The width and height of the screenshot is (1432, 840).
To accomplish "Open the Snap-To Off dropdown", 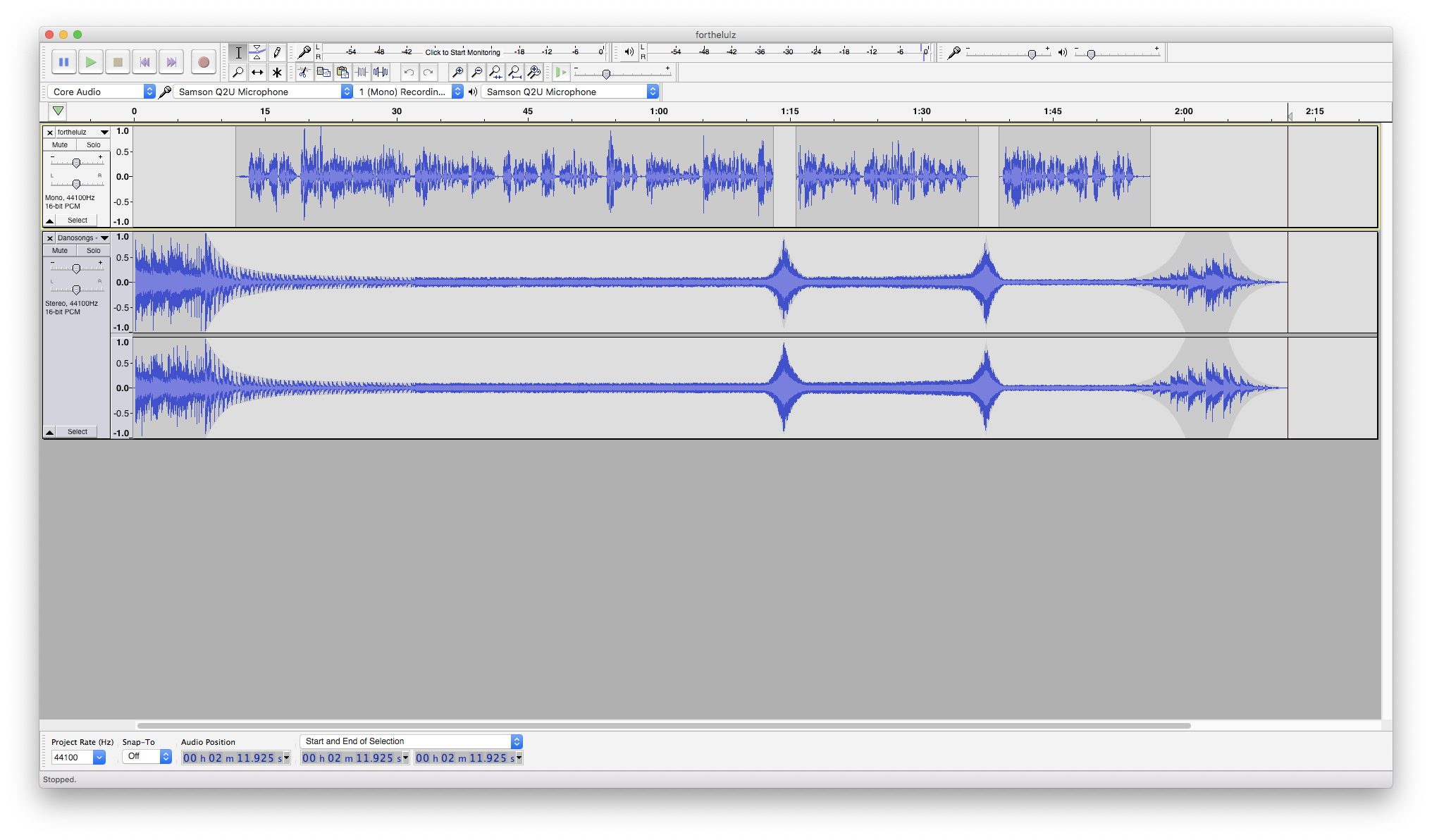I will (x=147, y=756).
